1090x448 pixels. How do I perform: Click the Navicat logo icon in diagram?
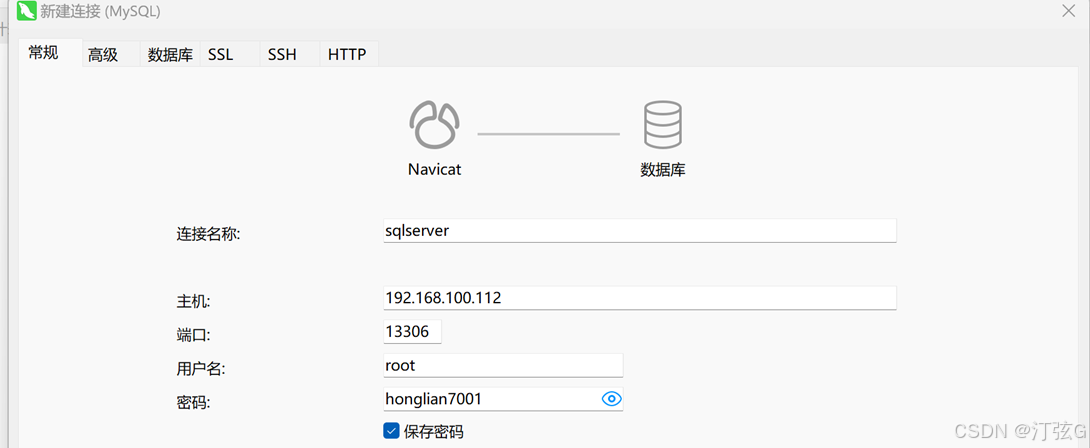434,124
